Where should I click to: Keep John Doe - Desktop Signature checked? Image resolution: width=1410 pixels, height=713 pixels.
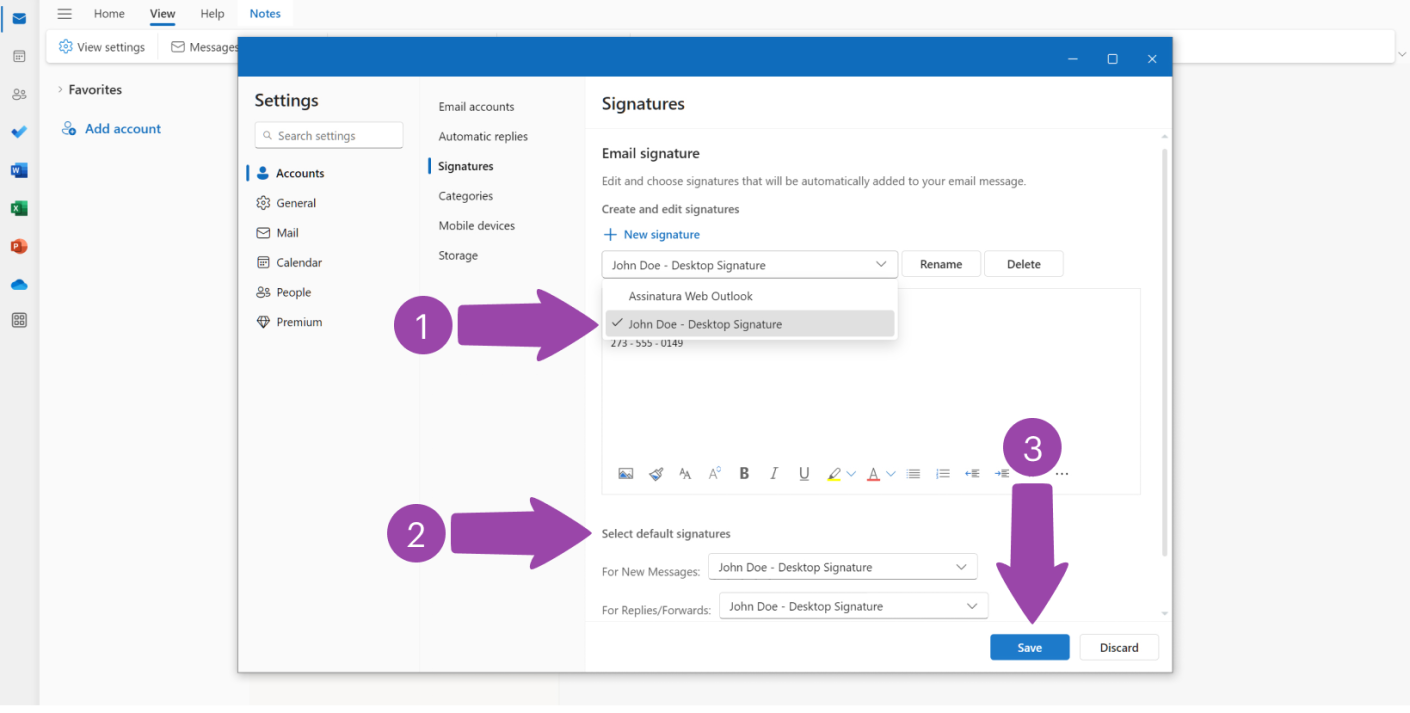705,323
